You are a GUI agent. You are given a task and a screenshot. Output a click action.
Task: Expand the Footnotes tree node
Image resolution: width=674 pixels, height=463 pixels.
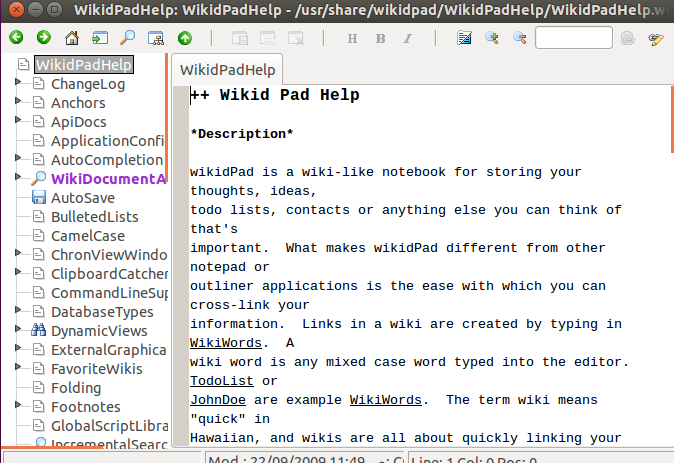point(18,405)
